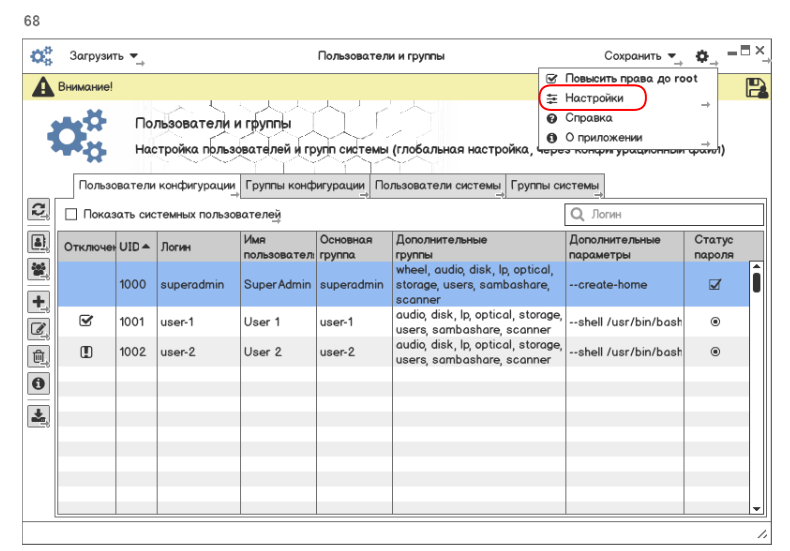Switch to 'Группы конфигурации' tab

[x=305, y=186]
